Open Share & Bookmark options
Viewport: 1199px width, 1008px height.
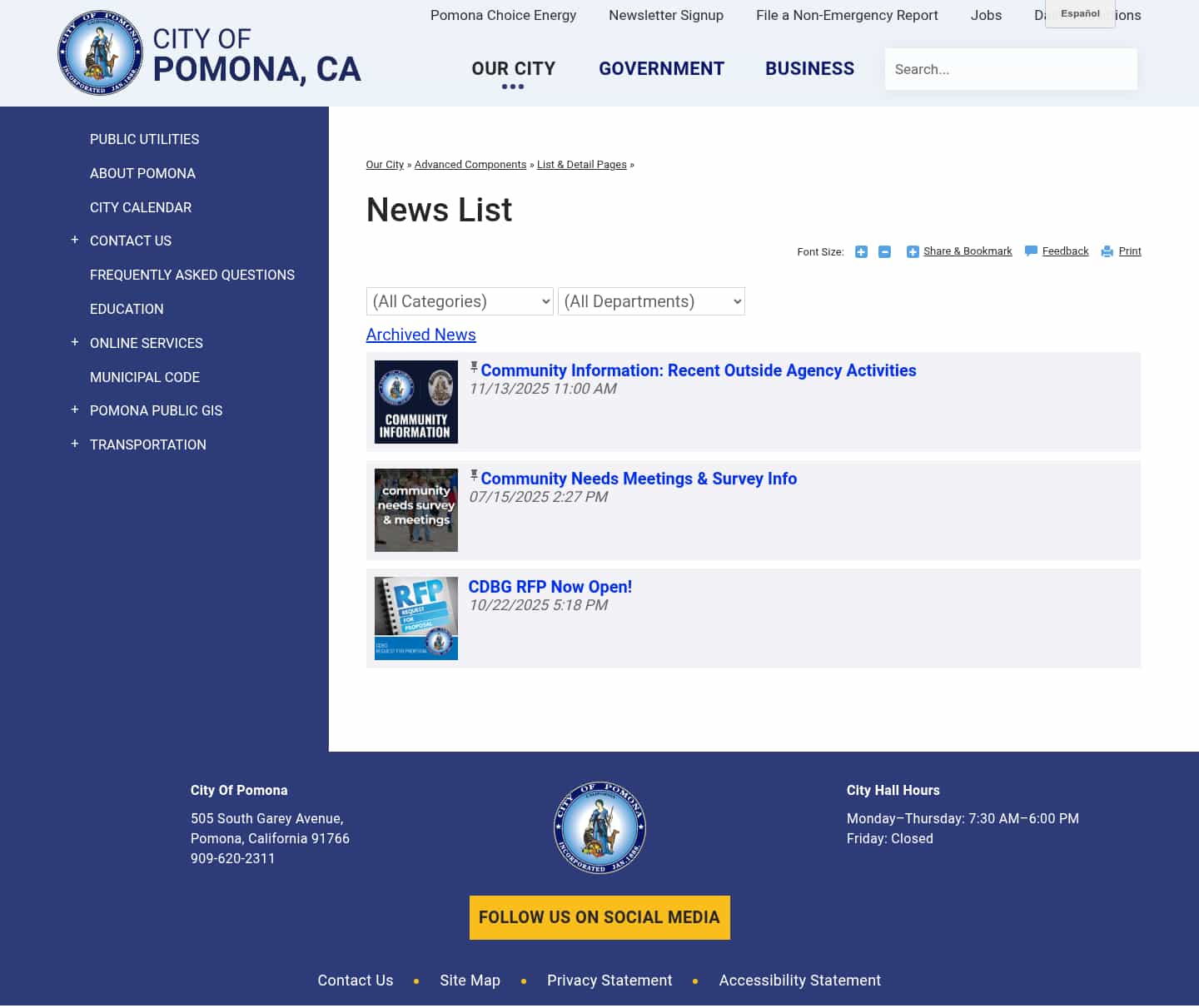tap(958, 251)
